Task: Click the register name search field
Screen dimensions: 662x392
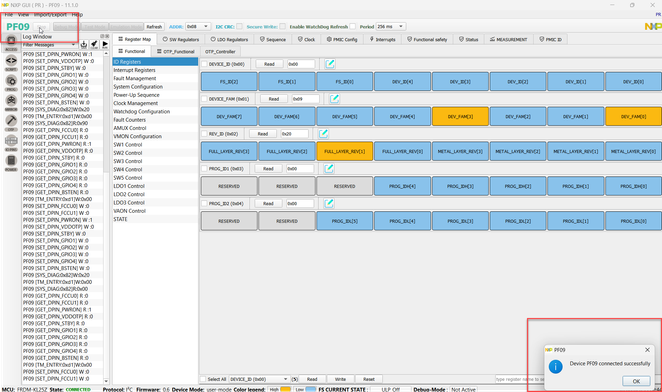Action: [x=520, y=379]
